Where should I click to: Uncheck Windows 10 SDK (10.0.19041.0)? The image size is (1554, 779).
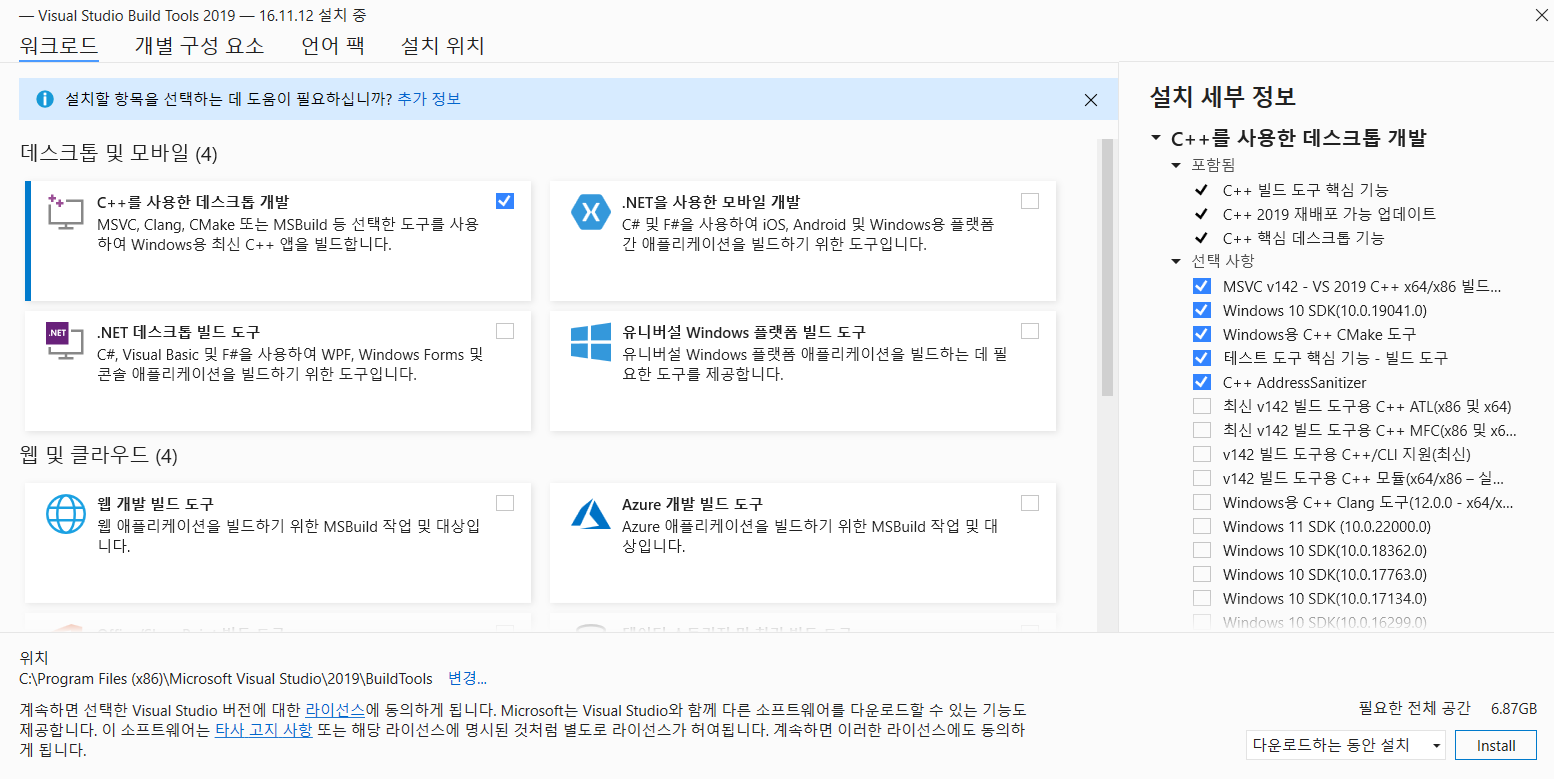(1202, 310)
